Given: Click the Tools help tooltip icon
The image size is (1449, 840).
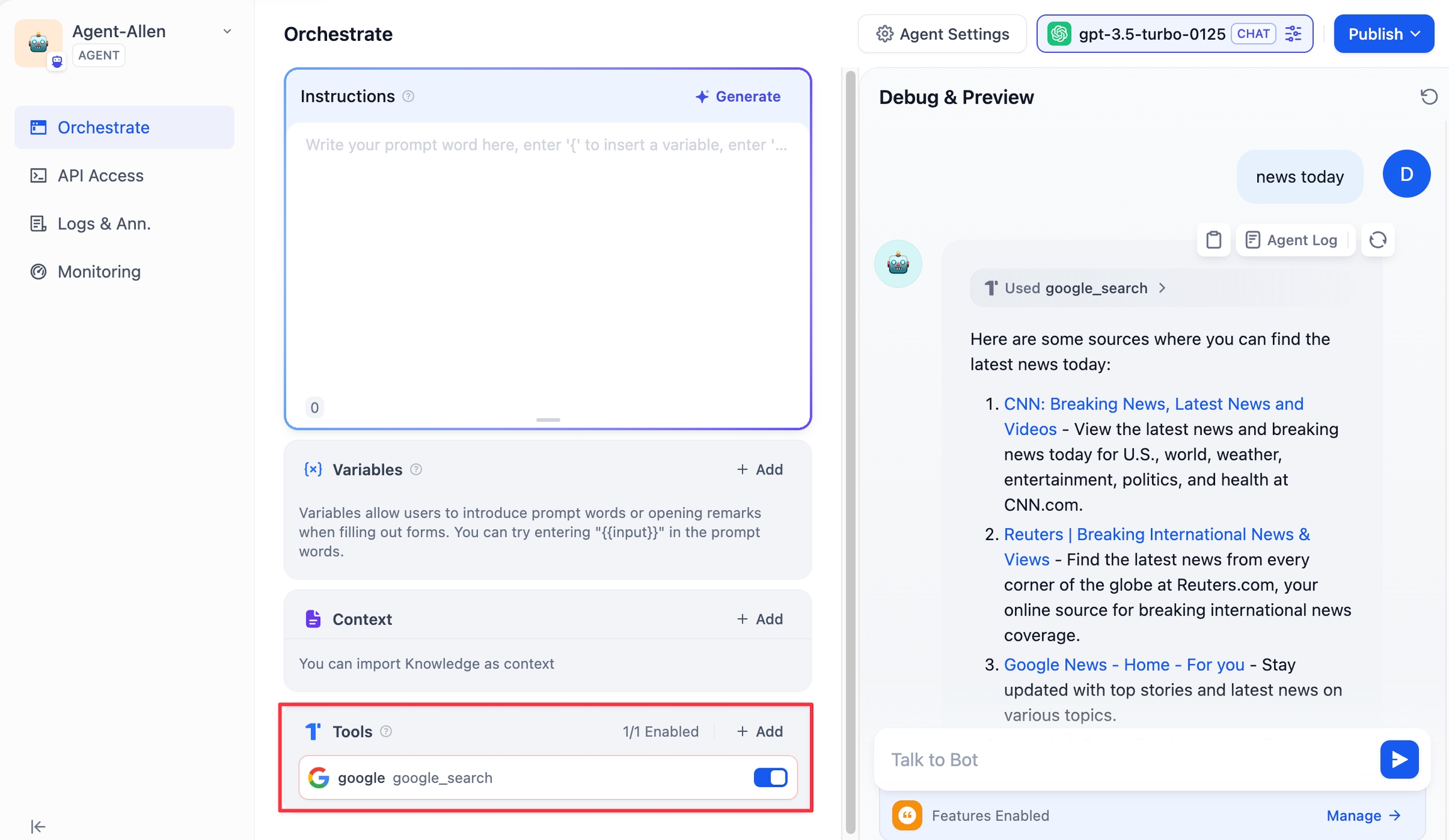Looking at the screenshot, I should 386,731.
